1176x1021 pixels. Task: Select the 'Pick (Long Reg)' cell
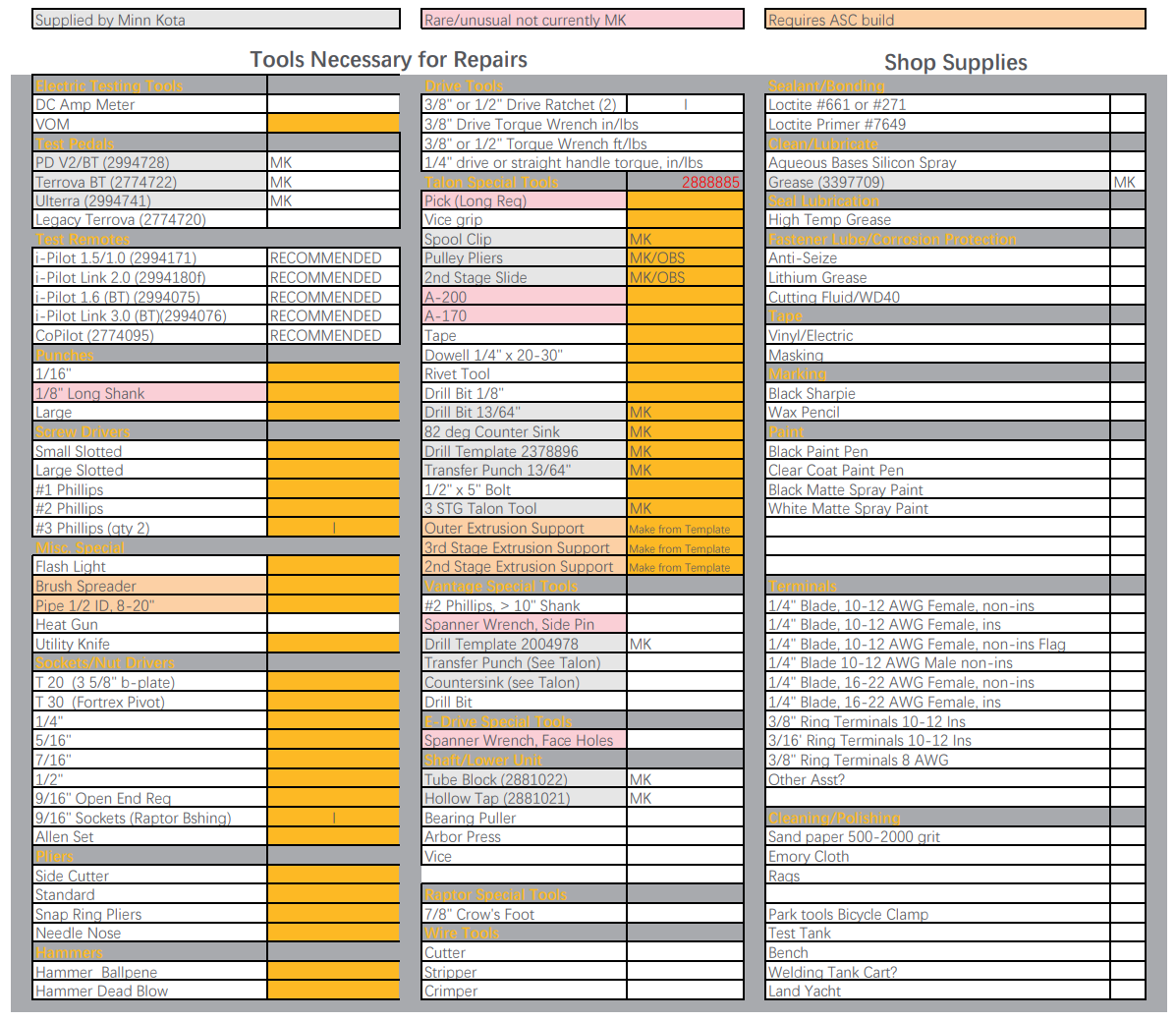(x=525, y=201)
